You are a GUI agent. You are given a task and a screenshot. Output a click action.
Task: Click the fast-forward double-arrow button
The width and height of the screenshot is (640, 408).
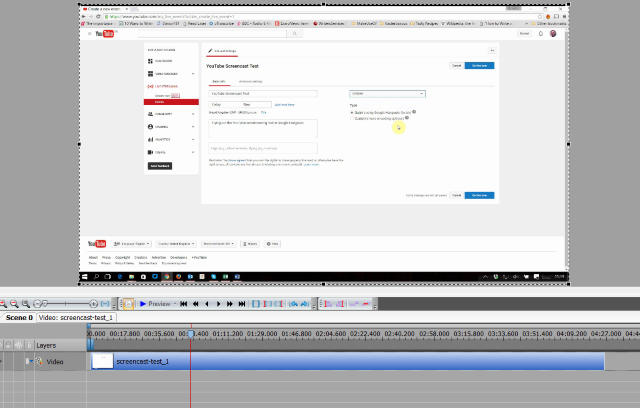230,304
